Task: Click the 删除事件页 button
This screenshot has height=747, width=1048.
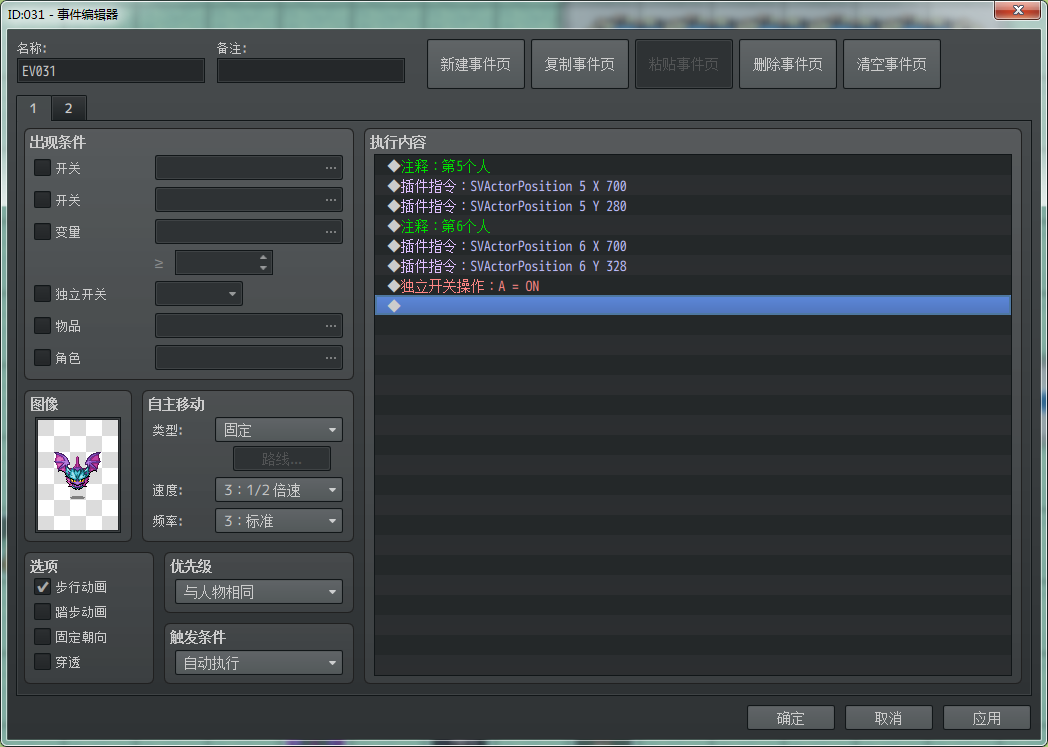Action: [x=788, y=64]
